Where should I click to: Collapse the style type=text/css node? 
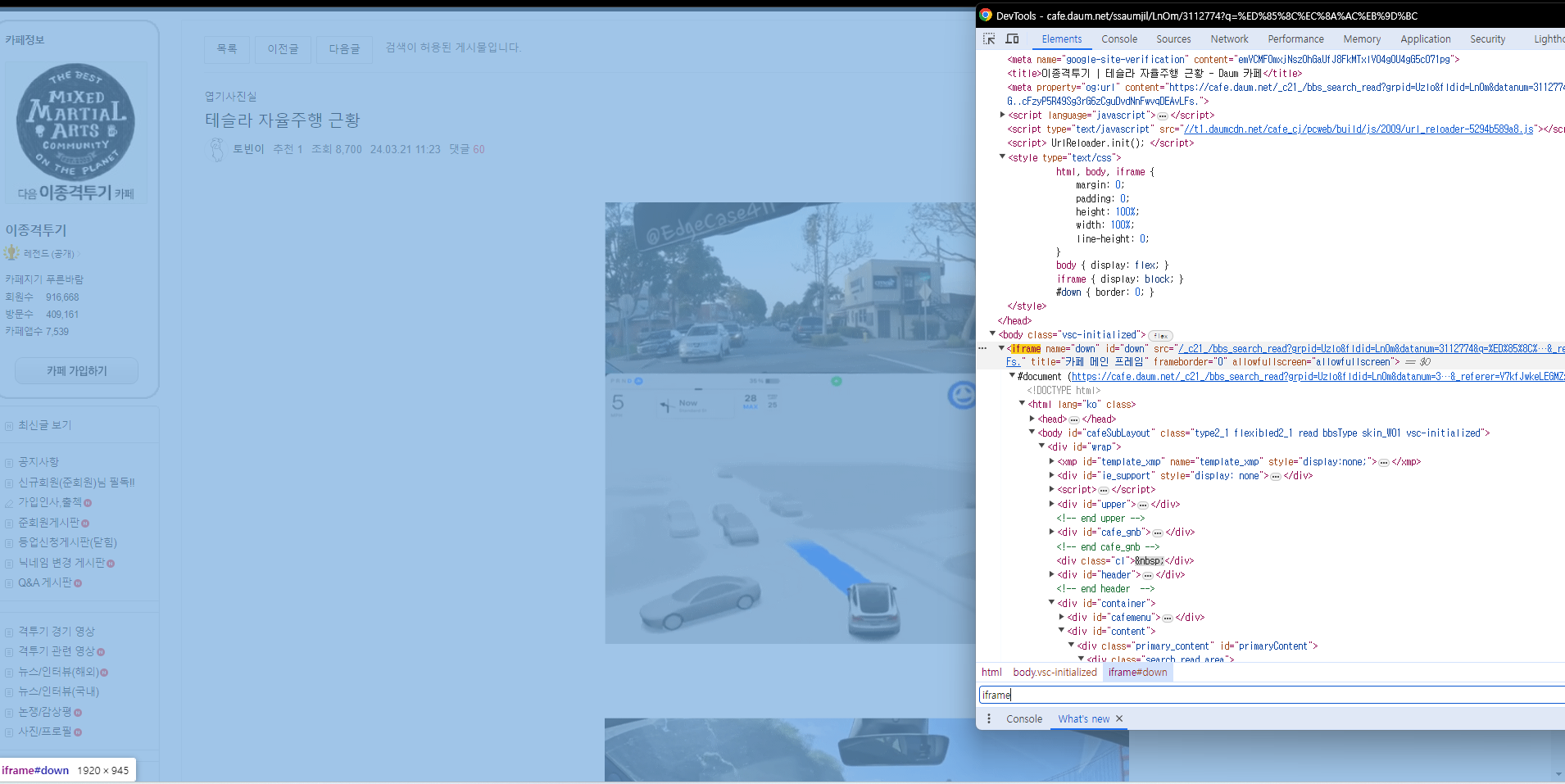(x=1002, y=156)
